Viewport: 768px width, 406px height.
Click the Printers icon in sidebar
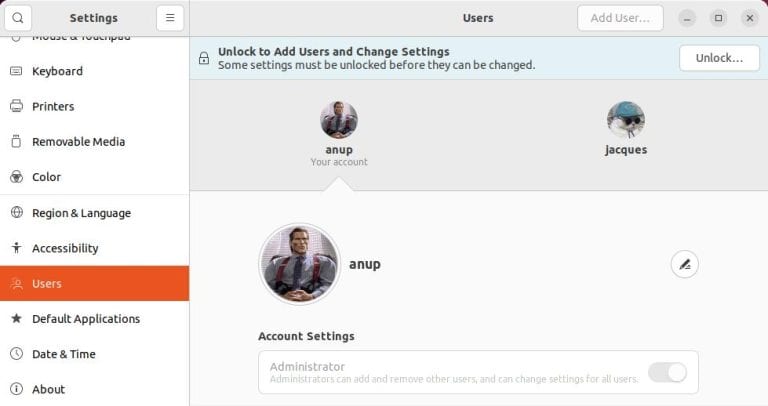(x=16, y=106)
